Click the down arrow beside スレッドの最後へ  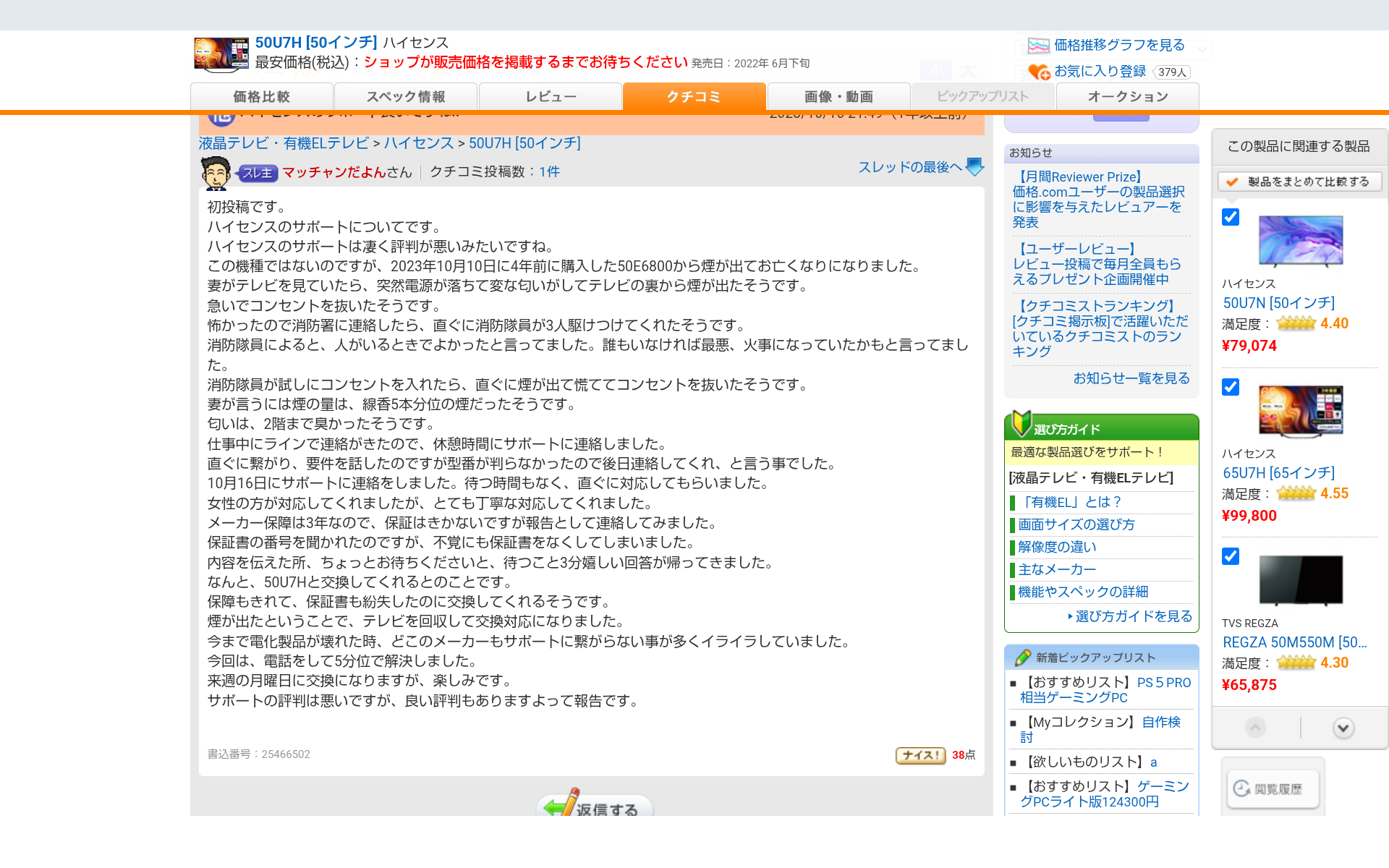point(975,167)
